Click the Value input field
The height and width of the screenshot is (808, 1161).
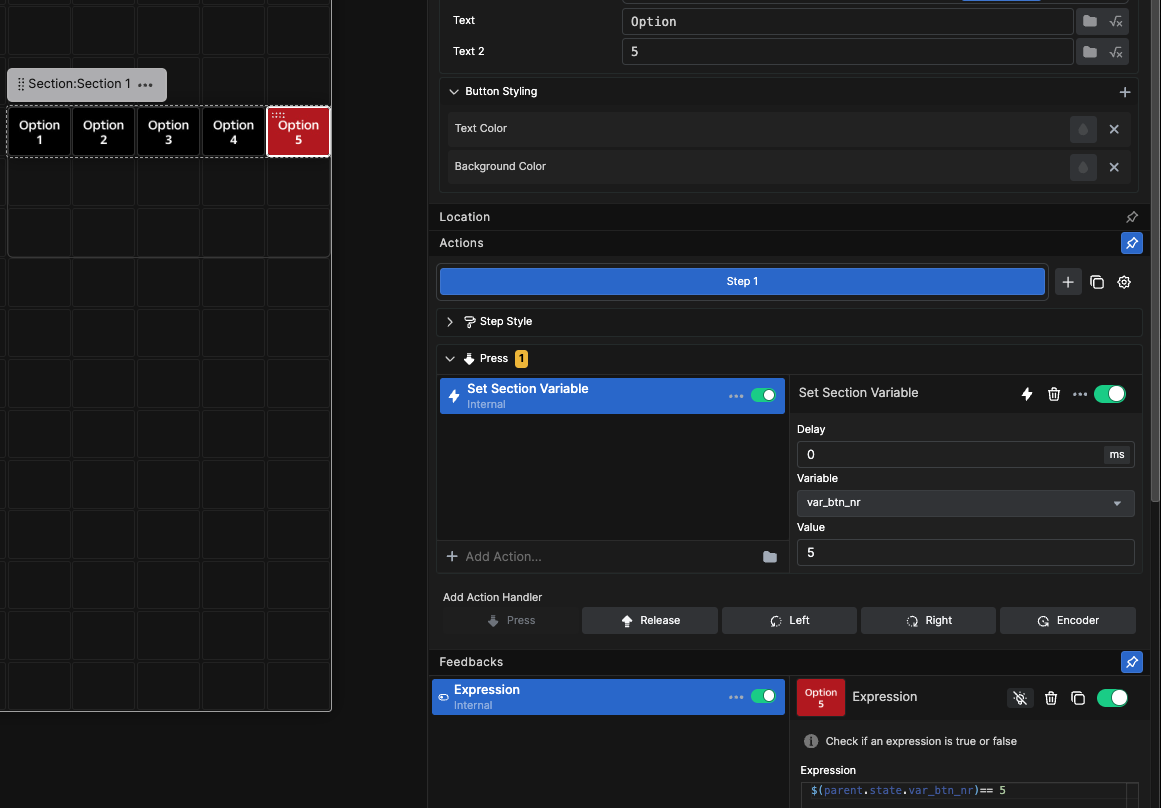pyautogui.click(x=966, y=552)
